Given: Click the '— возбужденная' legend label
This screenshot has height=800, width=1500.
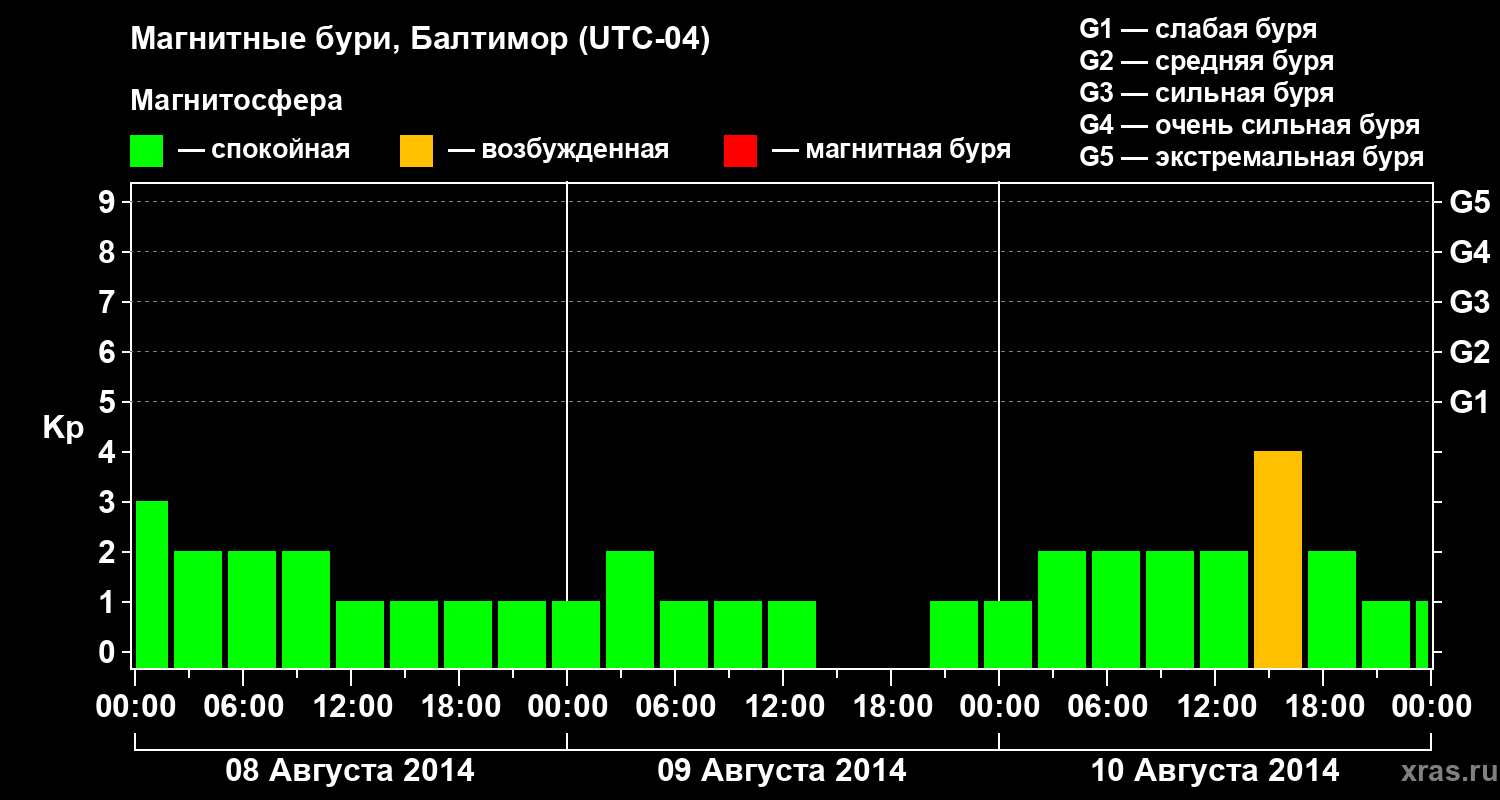Looking at the screenshot, I should pyautogui.click(x=558, y=151).
